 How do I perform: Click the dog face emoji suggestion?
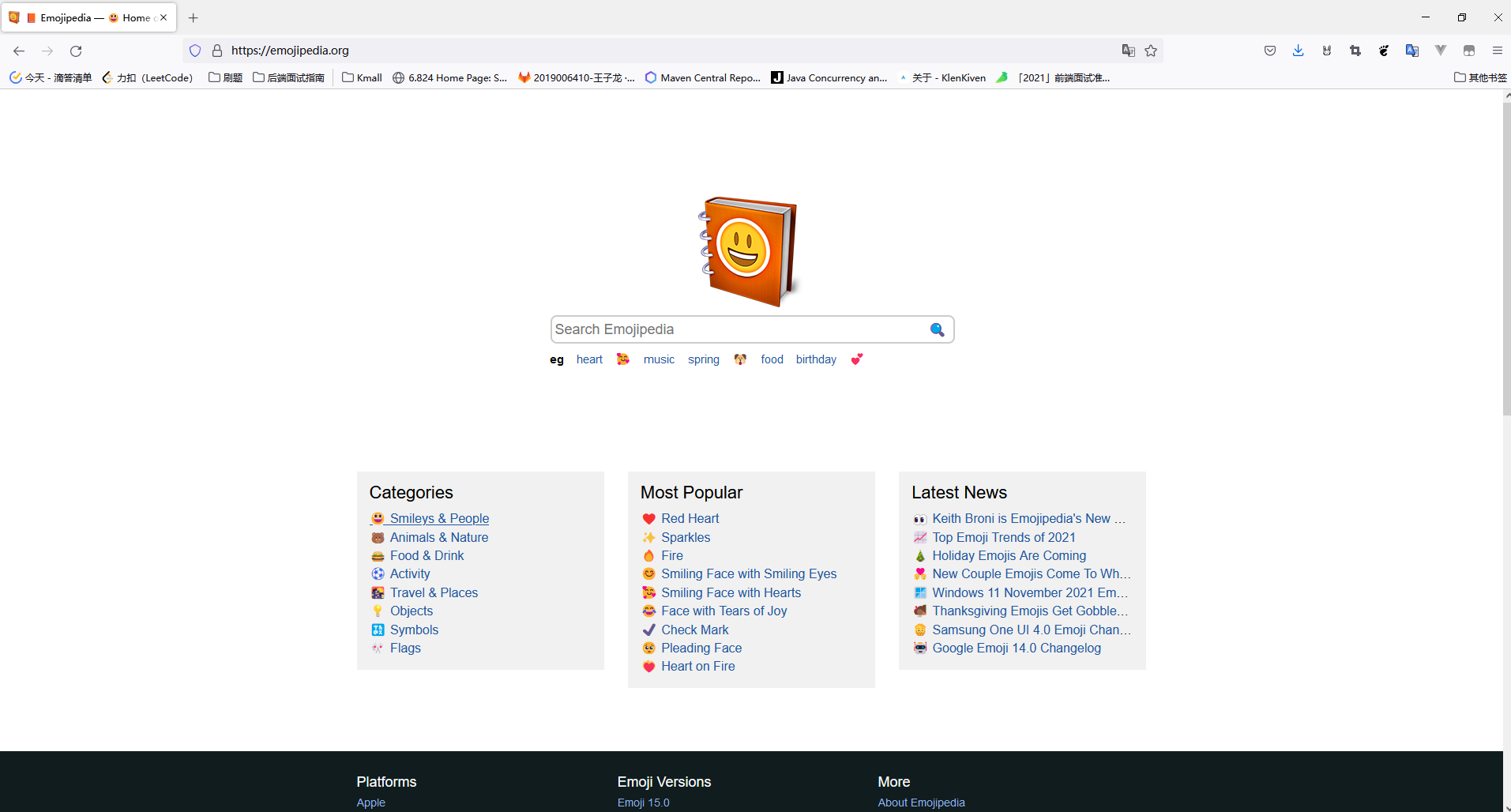click(740, 359)
